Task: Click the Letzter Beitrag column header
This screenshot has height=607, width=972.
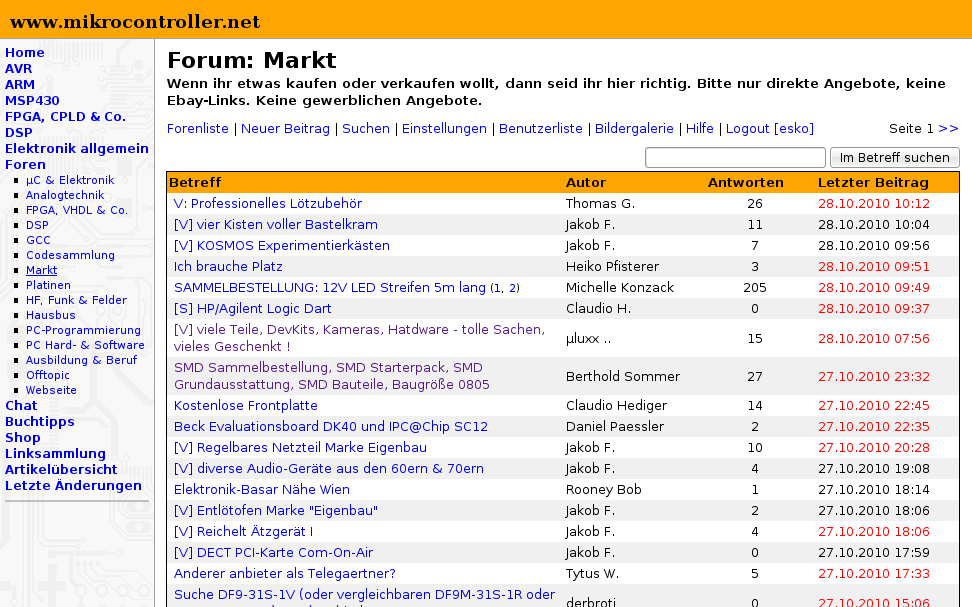Action: point(873,182)
